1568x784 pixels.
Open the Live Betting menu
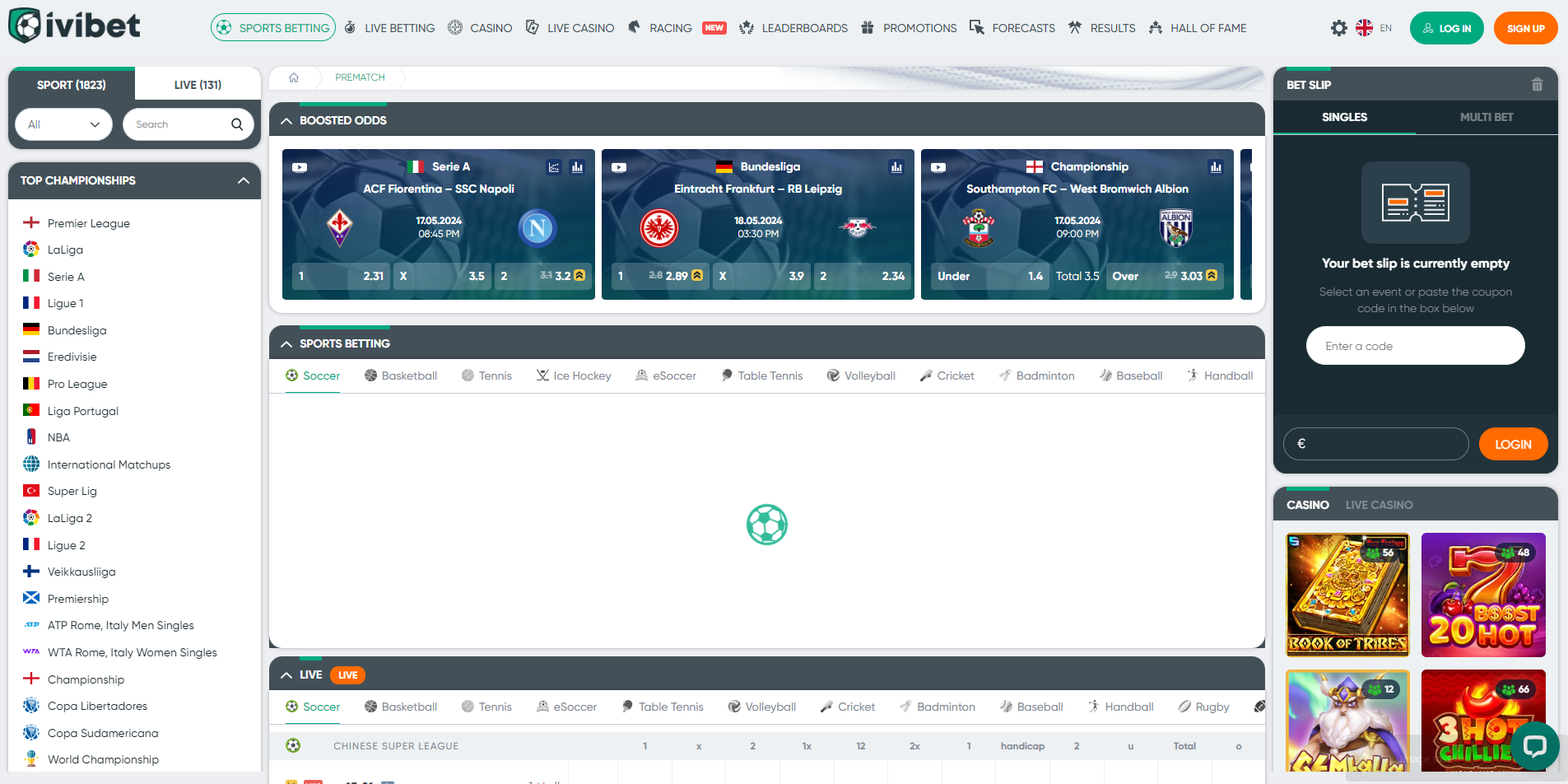click(x=389, y=28)
